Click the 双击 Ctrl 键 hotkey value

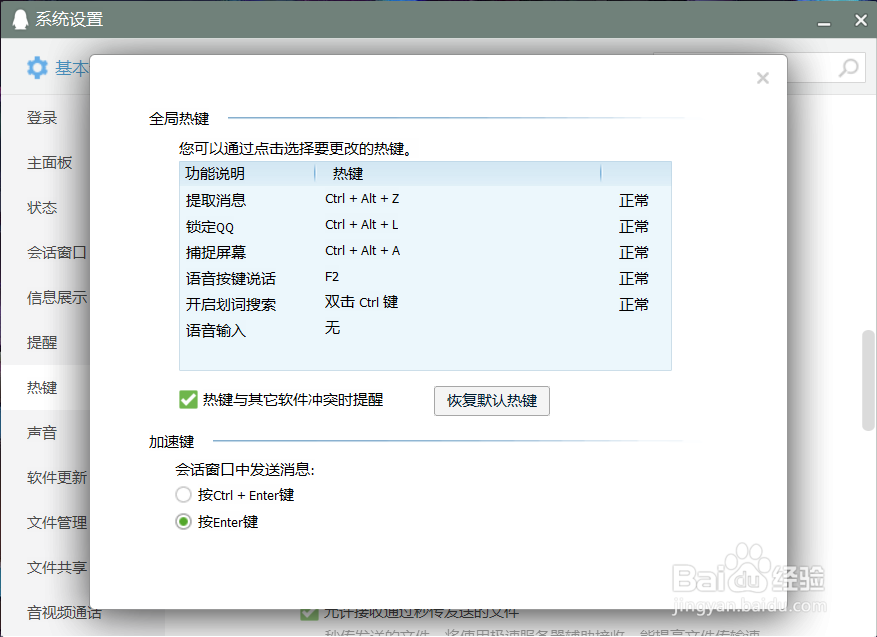tap(361, 302)
